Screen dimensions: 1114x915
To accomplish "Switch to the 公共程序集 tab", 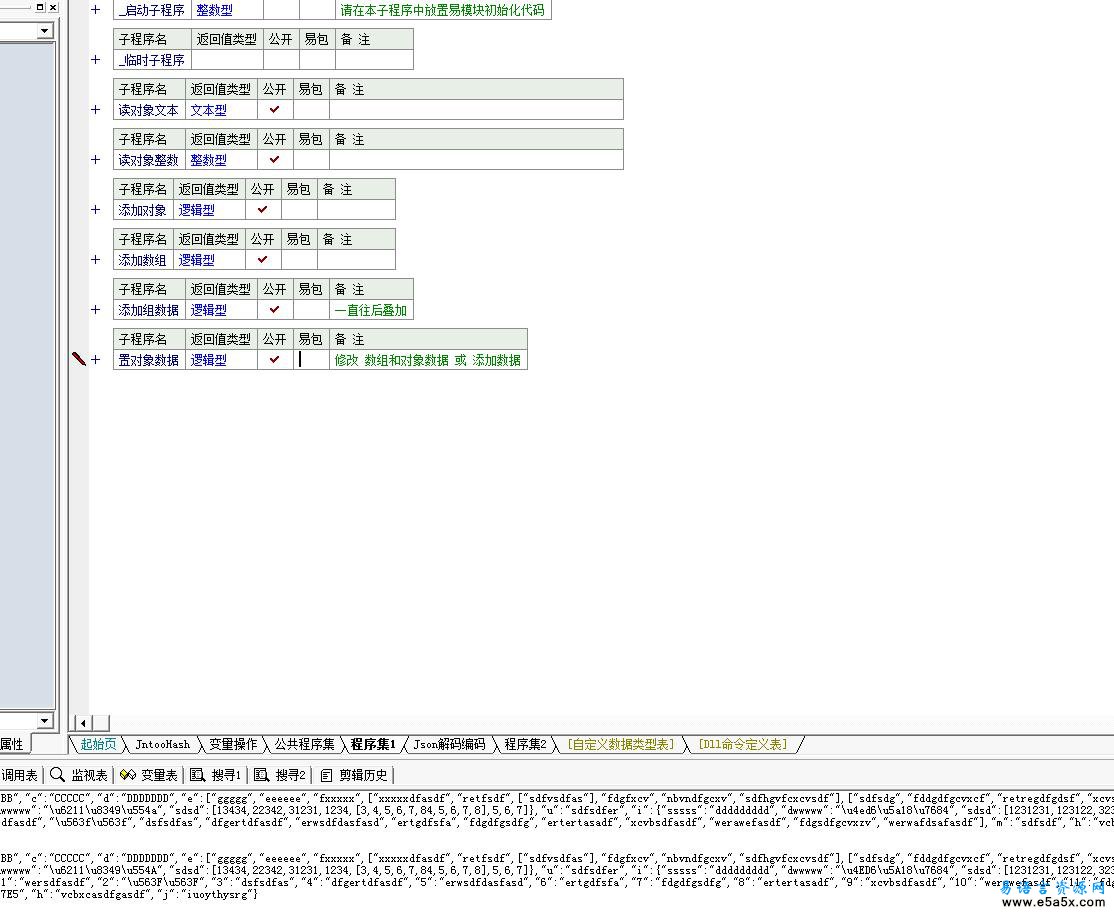I will (304, 744).
